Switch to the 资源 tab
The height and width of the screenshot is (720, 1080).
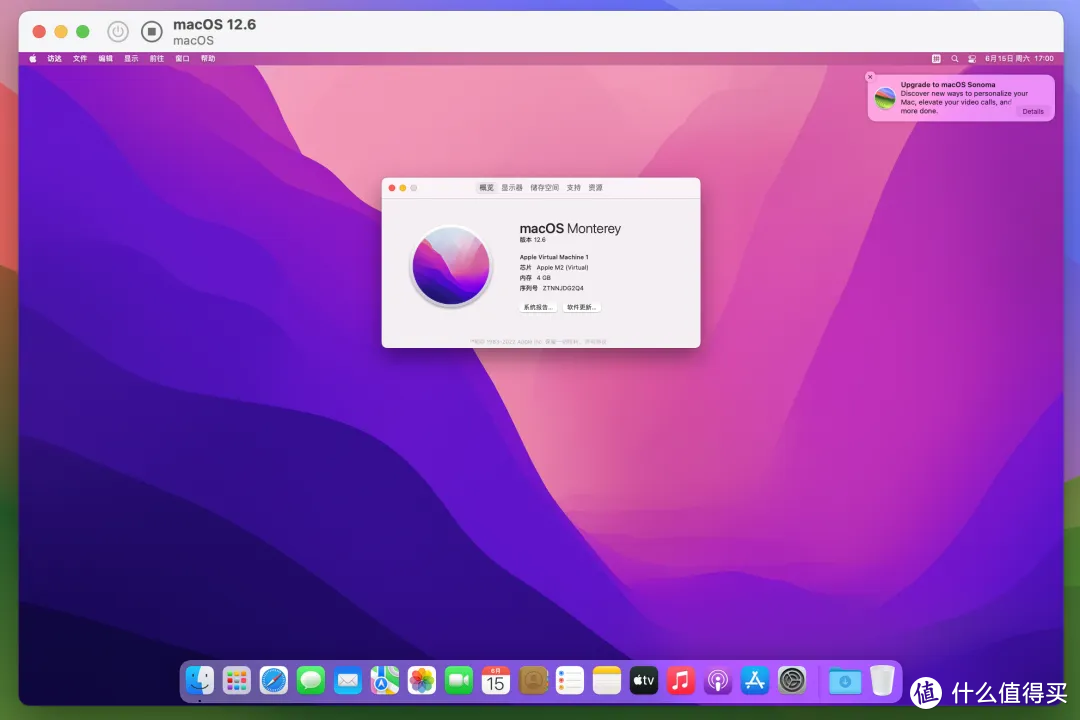[x=596, y=187]
